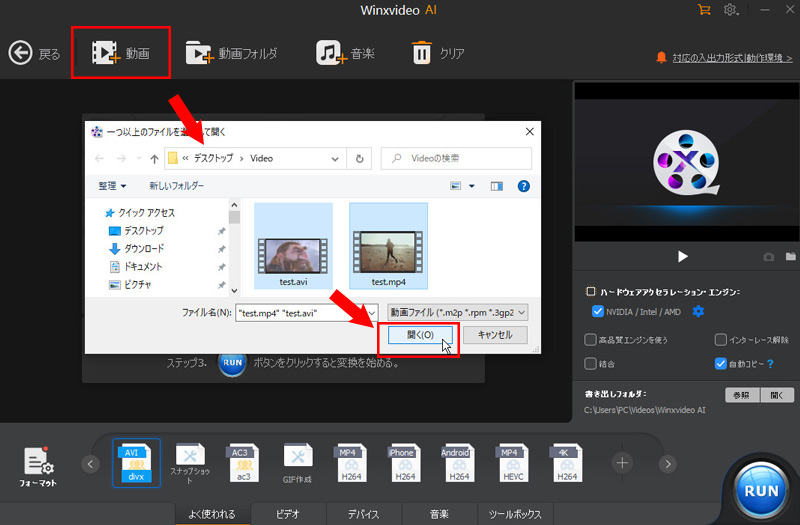Toggle NVIDIA / Intel / AMD checkbox
The height and width of the screenshot is (525, 800).
597,311
